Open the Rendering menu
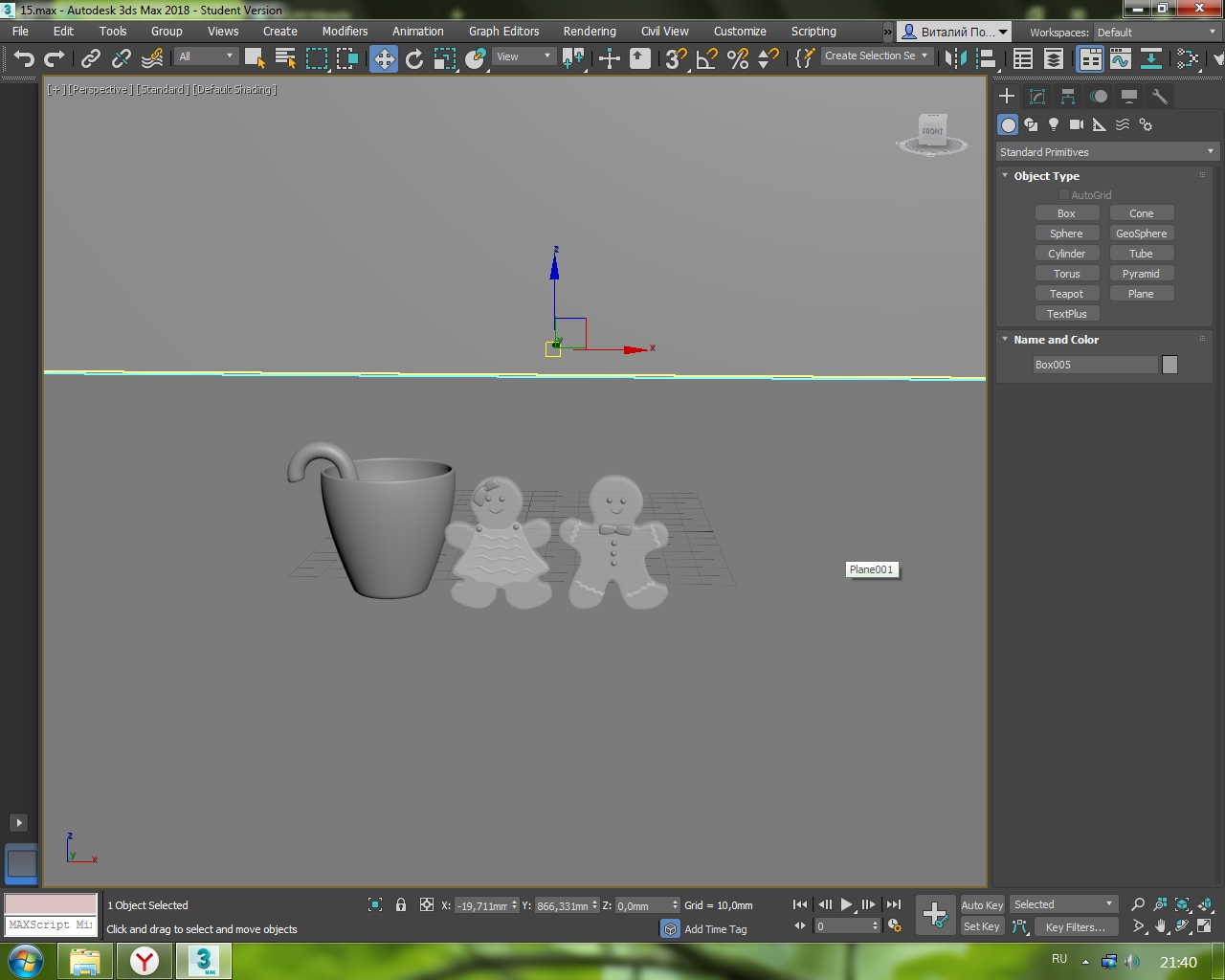1225x980 pixels. click(x=590, y=32)
